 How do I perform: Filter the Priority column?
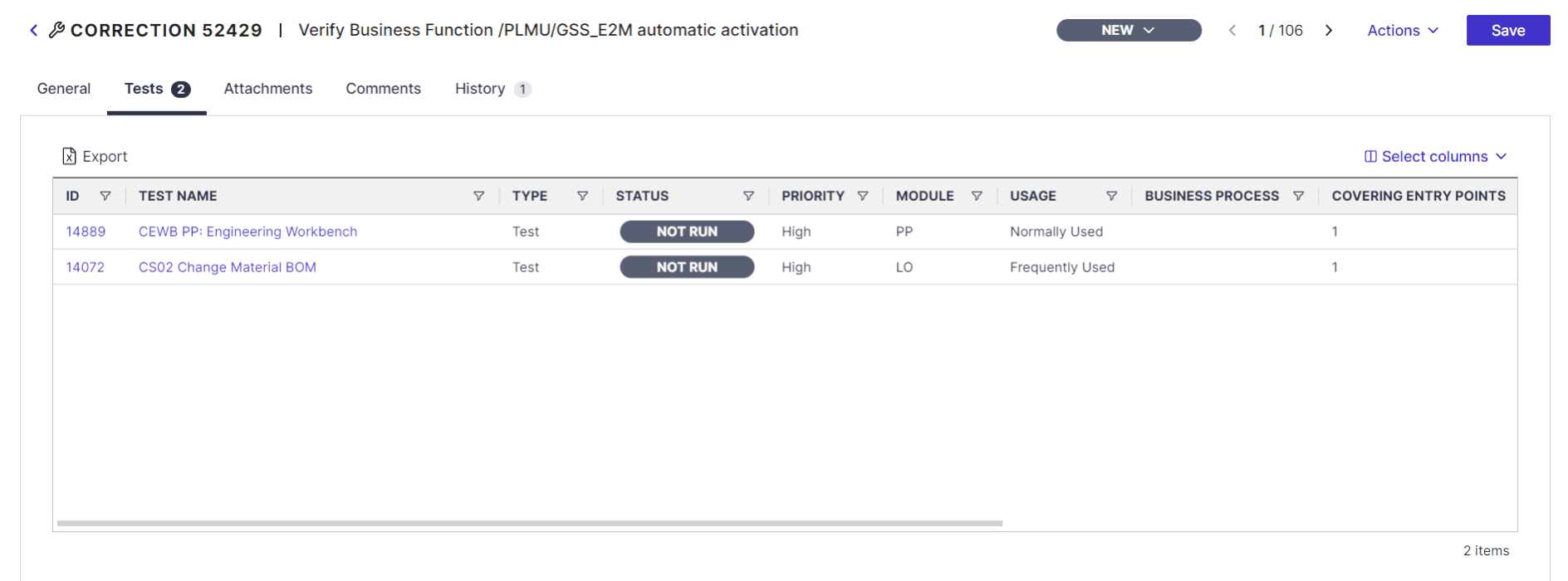tap(863, 196)
